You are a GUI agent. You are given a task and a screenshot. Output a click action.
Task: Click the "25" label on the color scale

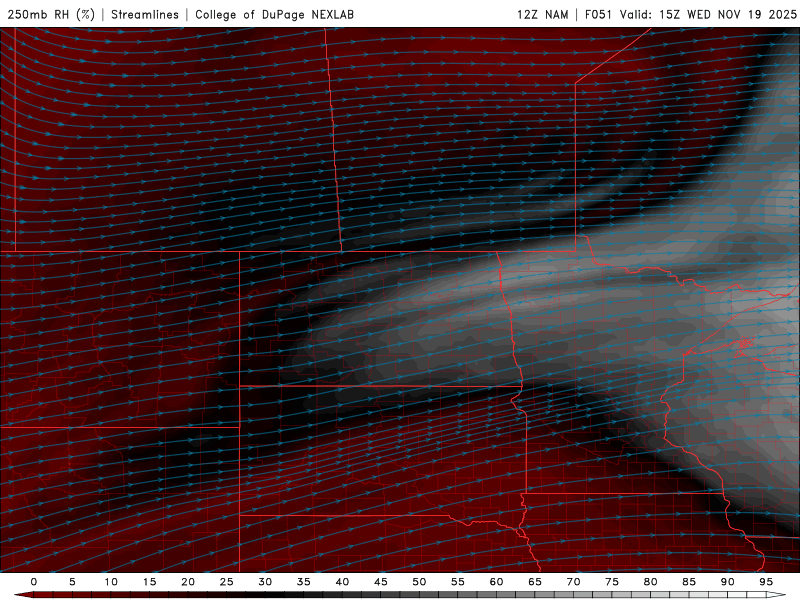[226, 582]
